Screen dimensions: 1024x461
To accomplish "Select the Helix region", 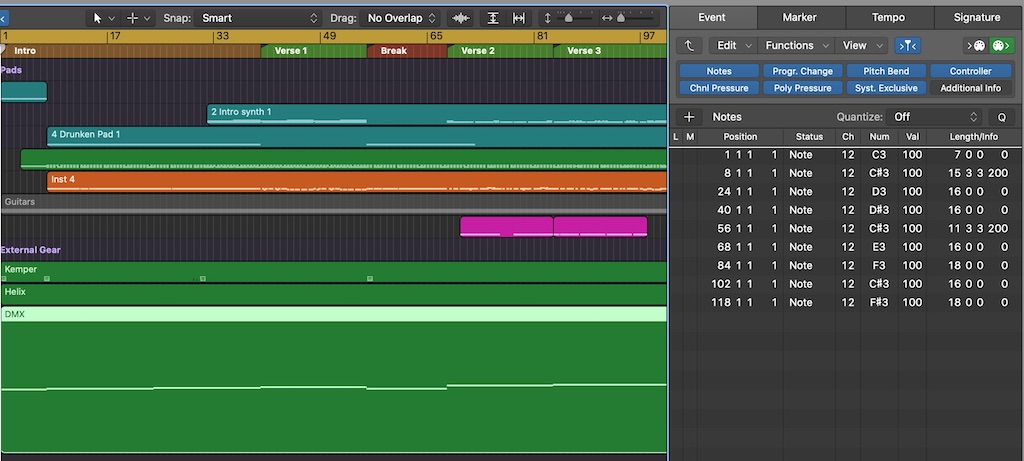I will tap(334, 294).
